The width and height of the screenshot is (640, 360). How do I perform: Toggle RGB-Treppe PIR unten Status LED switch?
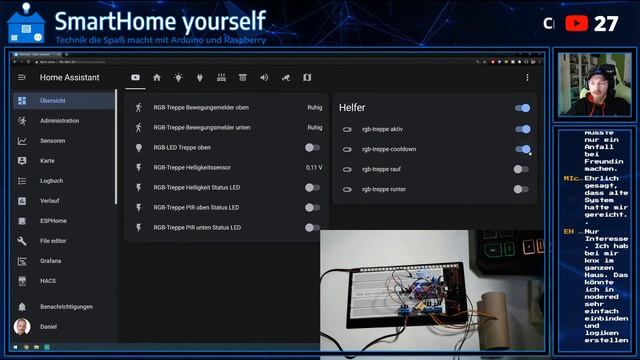click(x=312, y=227)
